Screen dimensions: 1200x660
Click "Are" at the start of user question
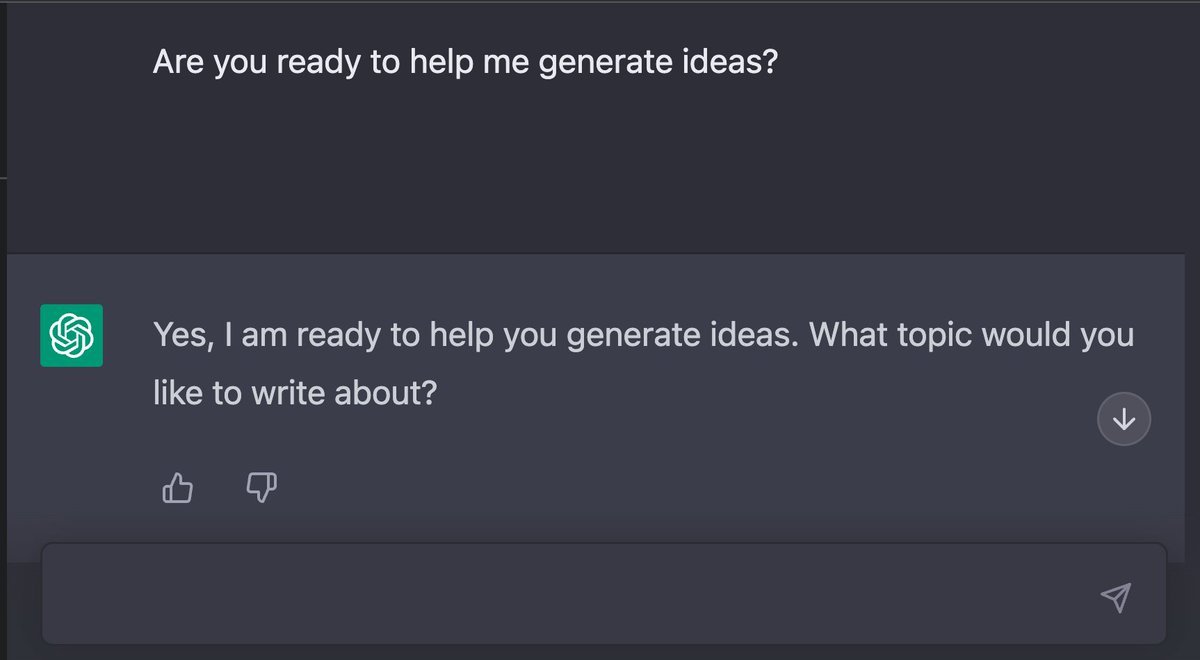179,64
